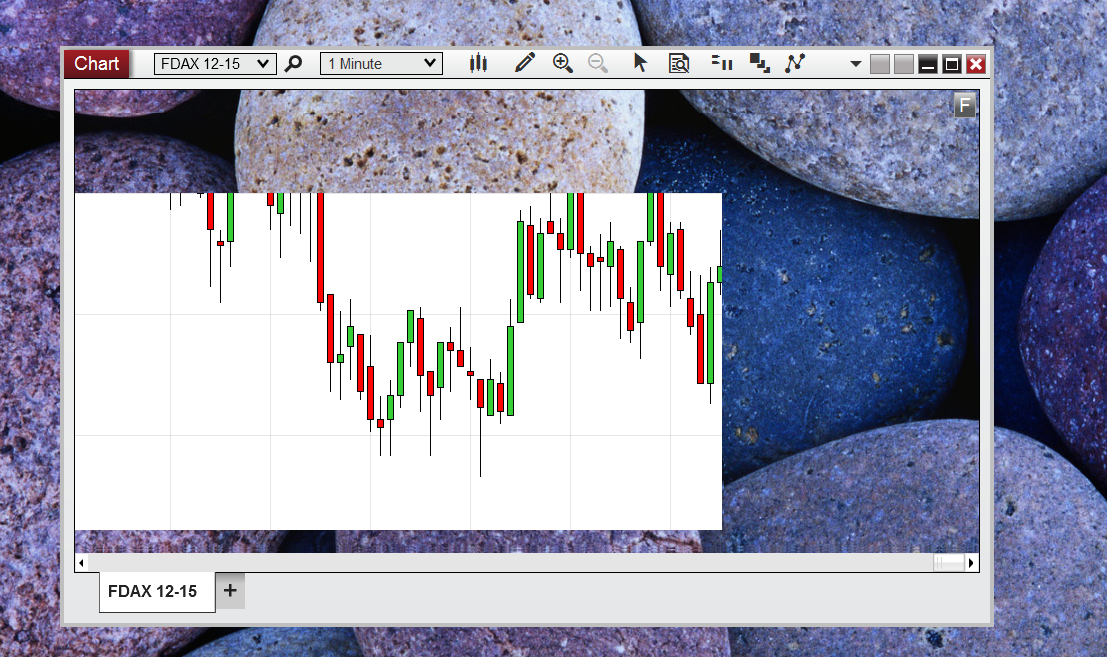Open the chart trader icon
Viewport: 1107px width, 657px height.
(722, 64)
